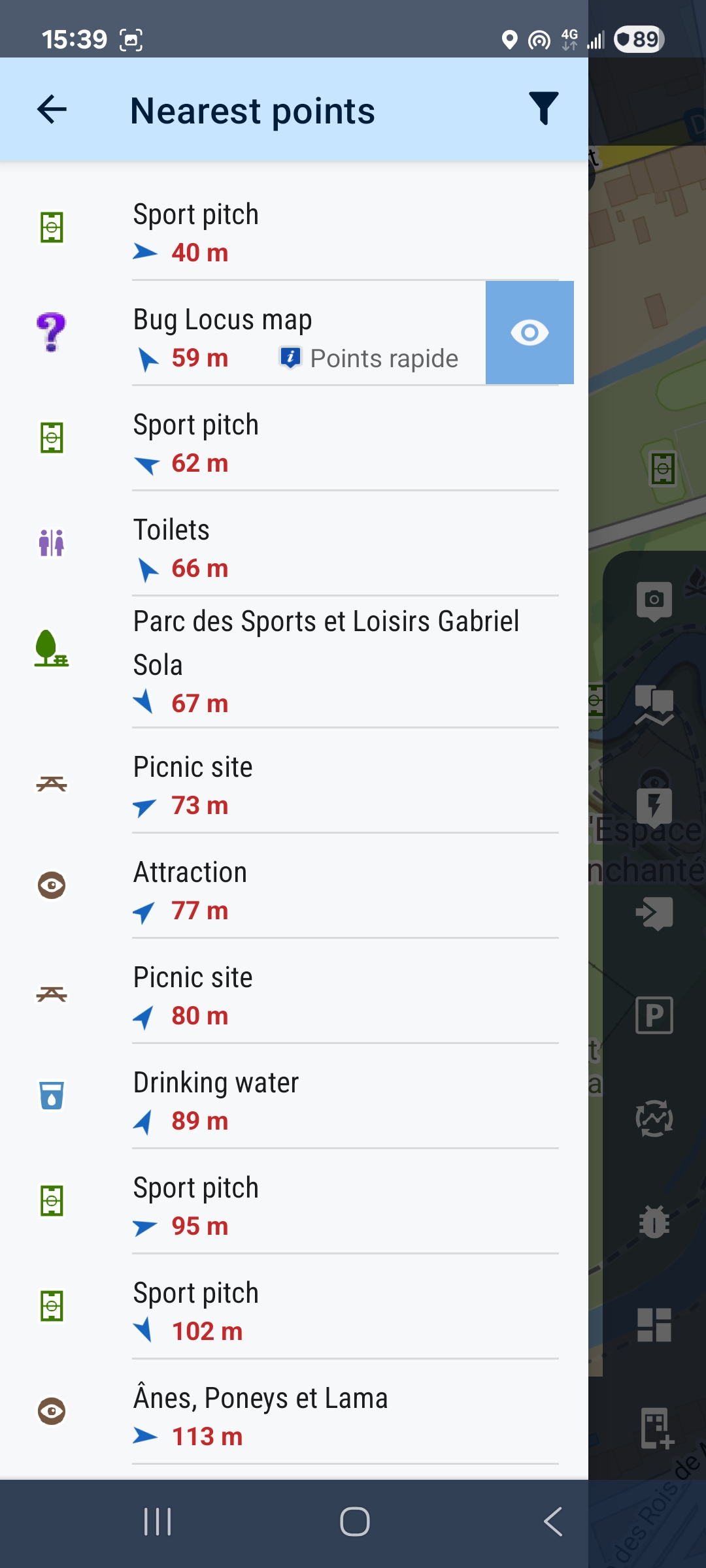Open Android recent apps button
Image resolution: width=706 pixels, height=1568 pixels.
click(x=158, y=1522)
